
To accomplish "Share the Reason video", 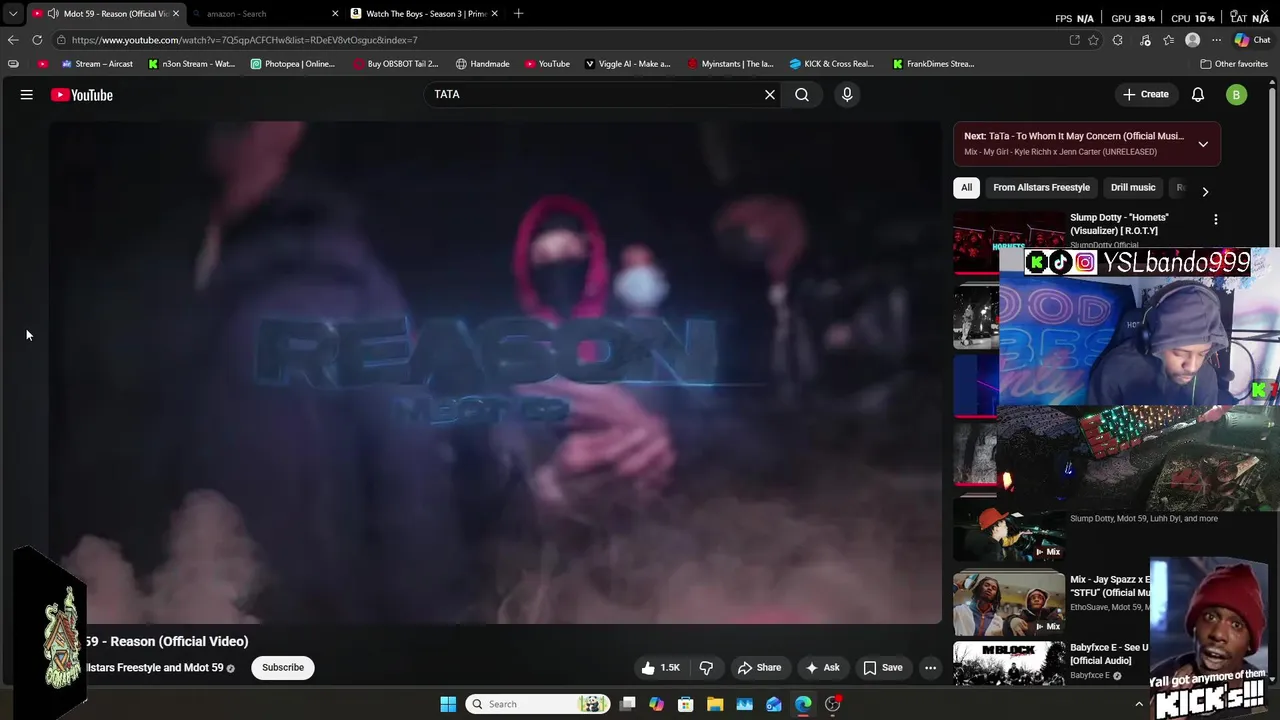I will [759, 667].
